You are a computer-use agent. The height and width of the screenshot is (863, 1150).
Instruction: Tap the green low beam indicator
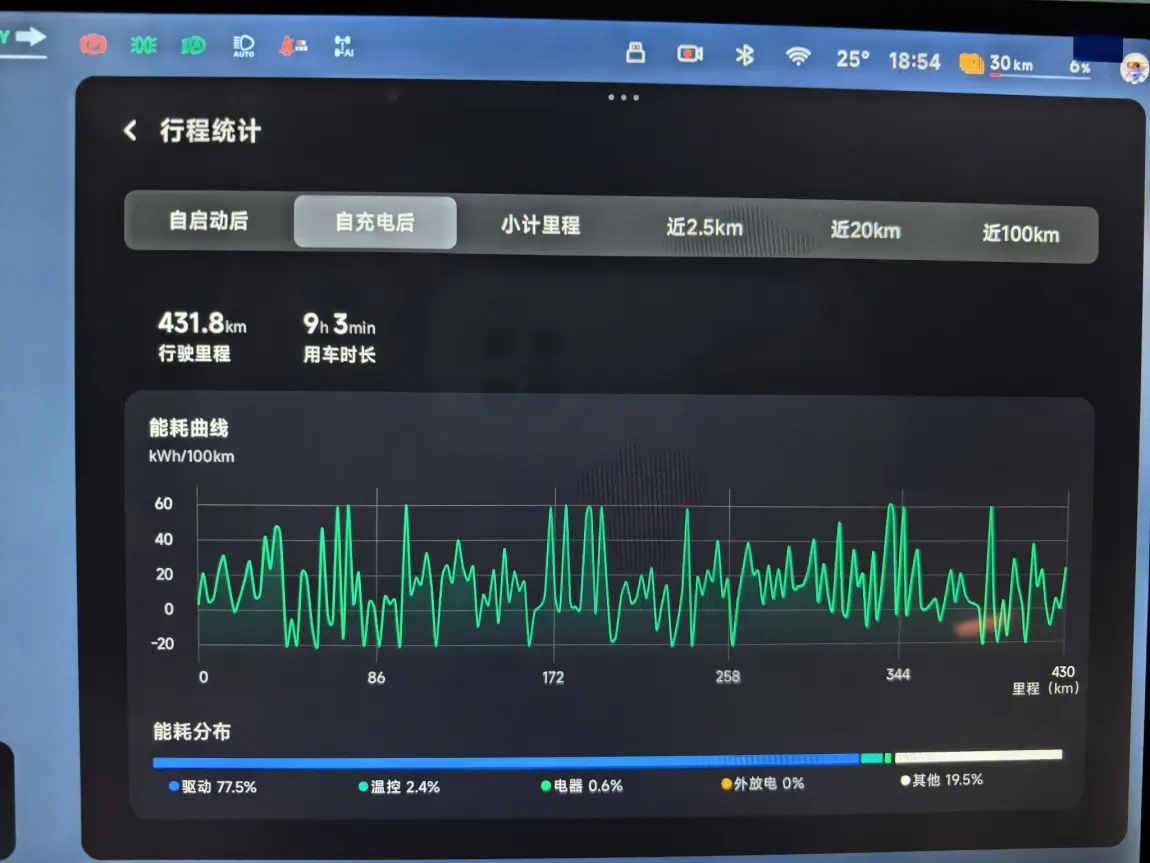pyautogui.click(x=193, y=45)
